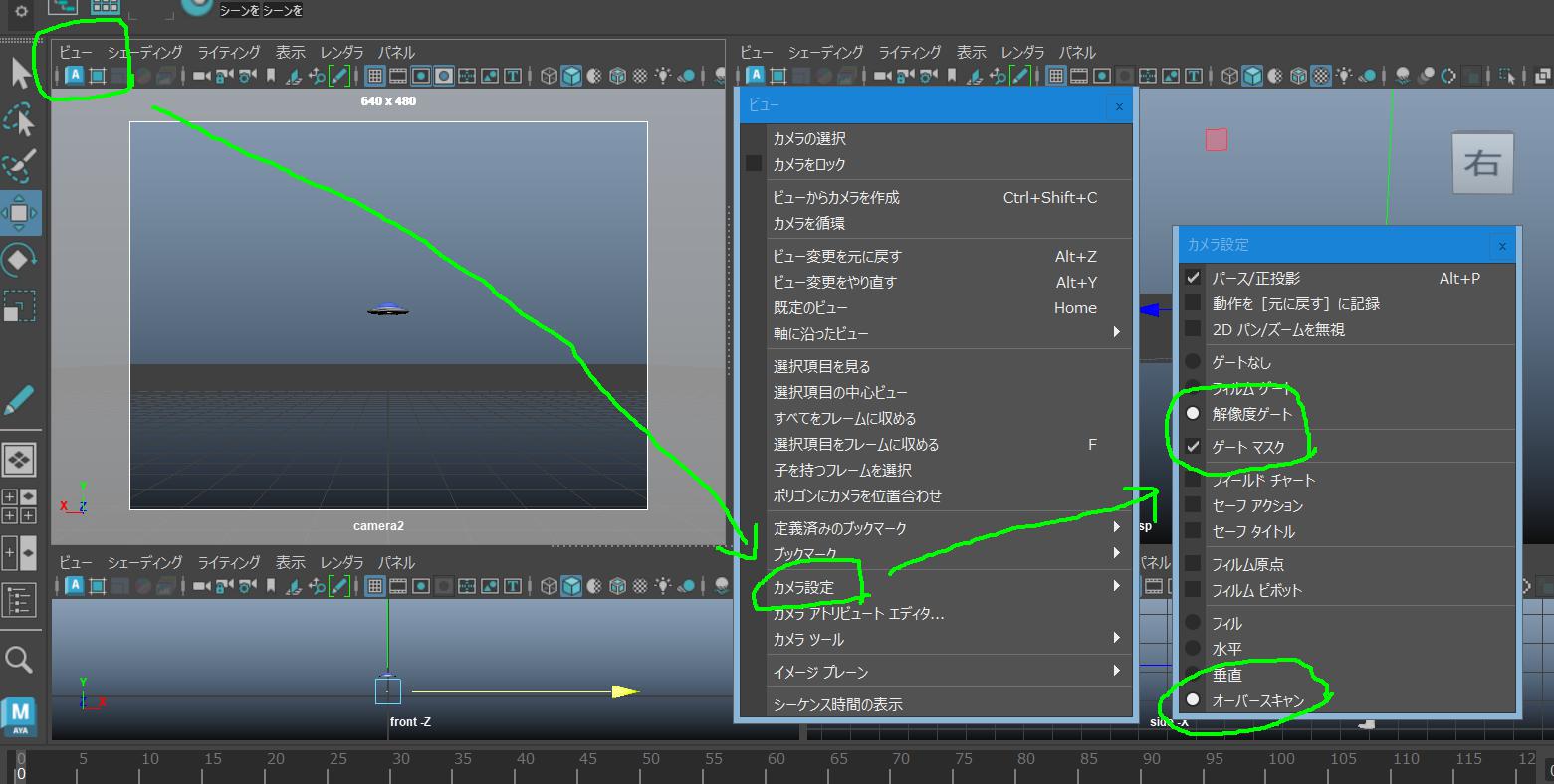Click Lock Camera icon in camera2 panel toolbar
Image resolution: width=1554 pixels, height=784 pixels.
(225, 76)
